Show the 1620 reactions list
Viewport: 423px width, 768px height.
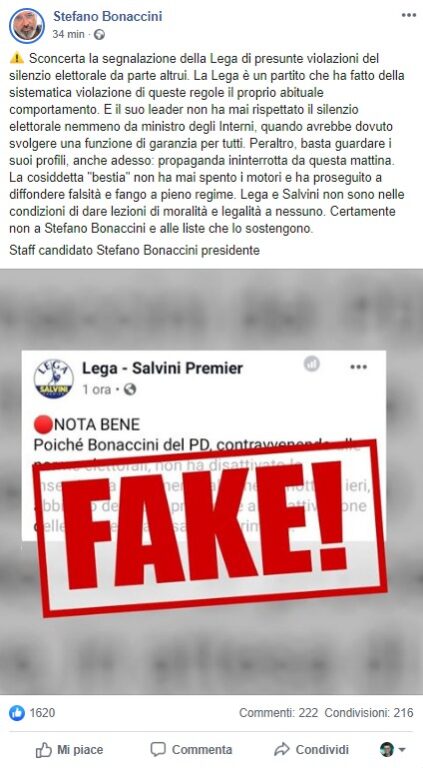(42, 713)
